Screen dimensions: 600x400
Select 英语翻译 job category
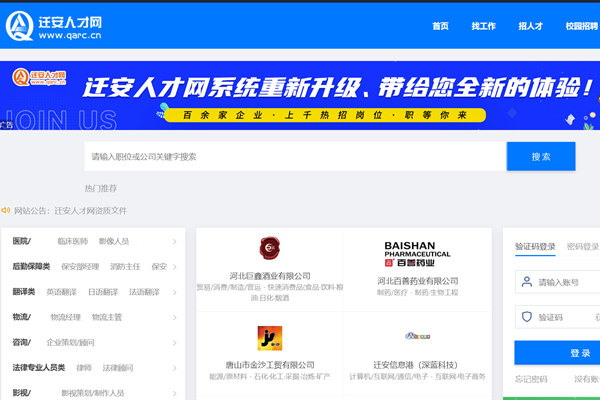(x=62, y=292)
